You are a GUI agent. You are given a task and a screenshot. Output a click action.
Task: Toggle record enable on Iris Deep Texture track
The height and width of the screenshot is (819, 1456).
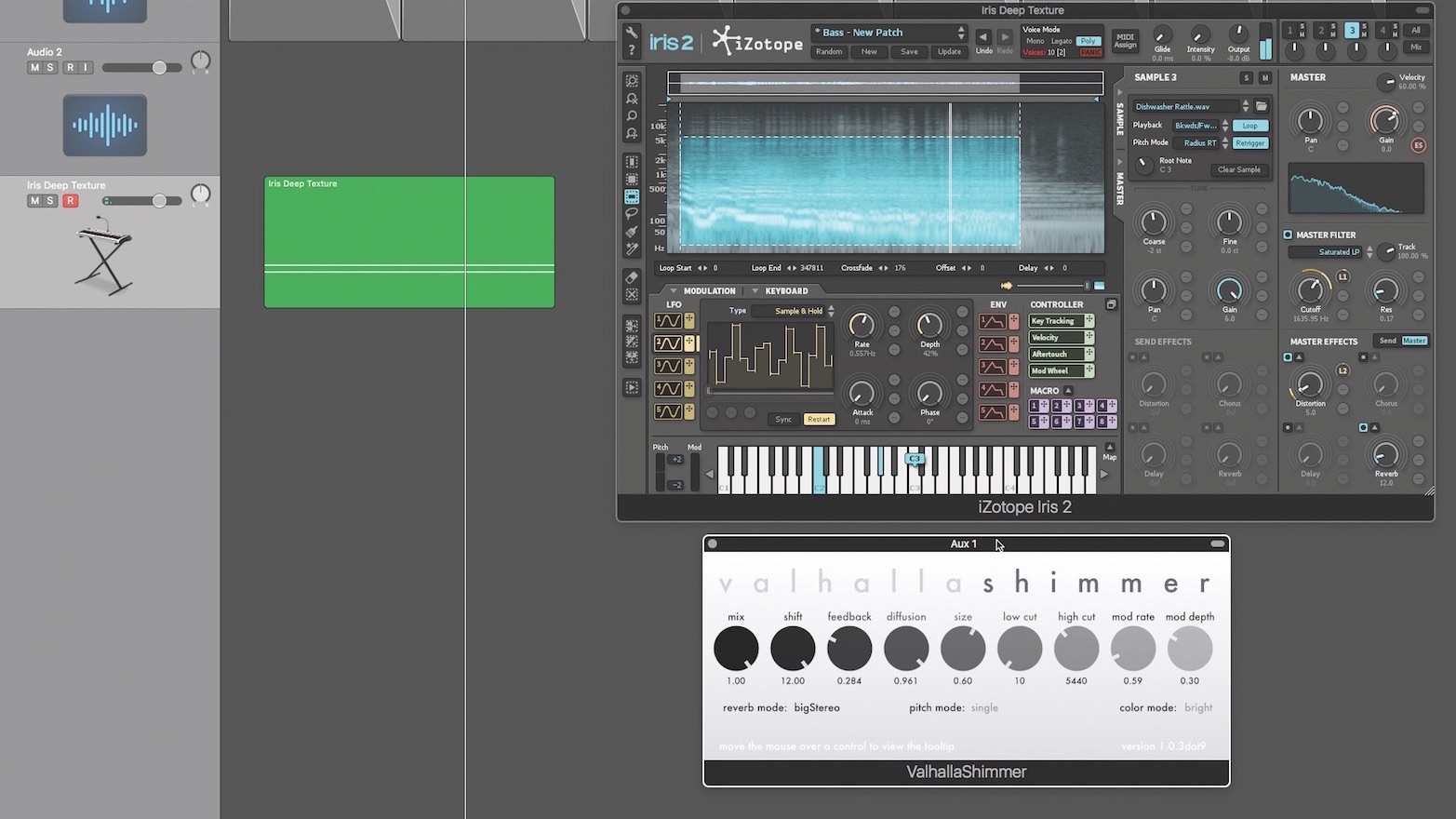click(x=70, y=201)
